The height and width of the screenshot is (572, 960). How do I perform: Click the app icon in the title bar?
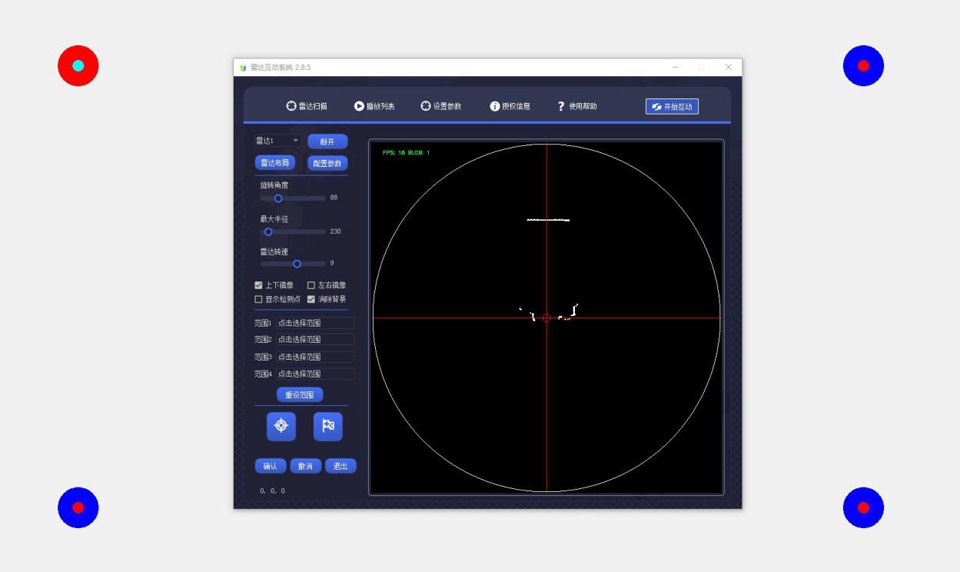point(243,67)
